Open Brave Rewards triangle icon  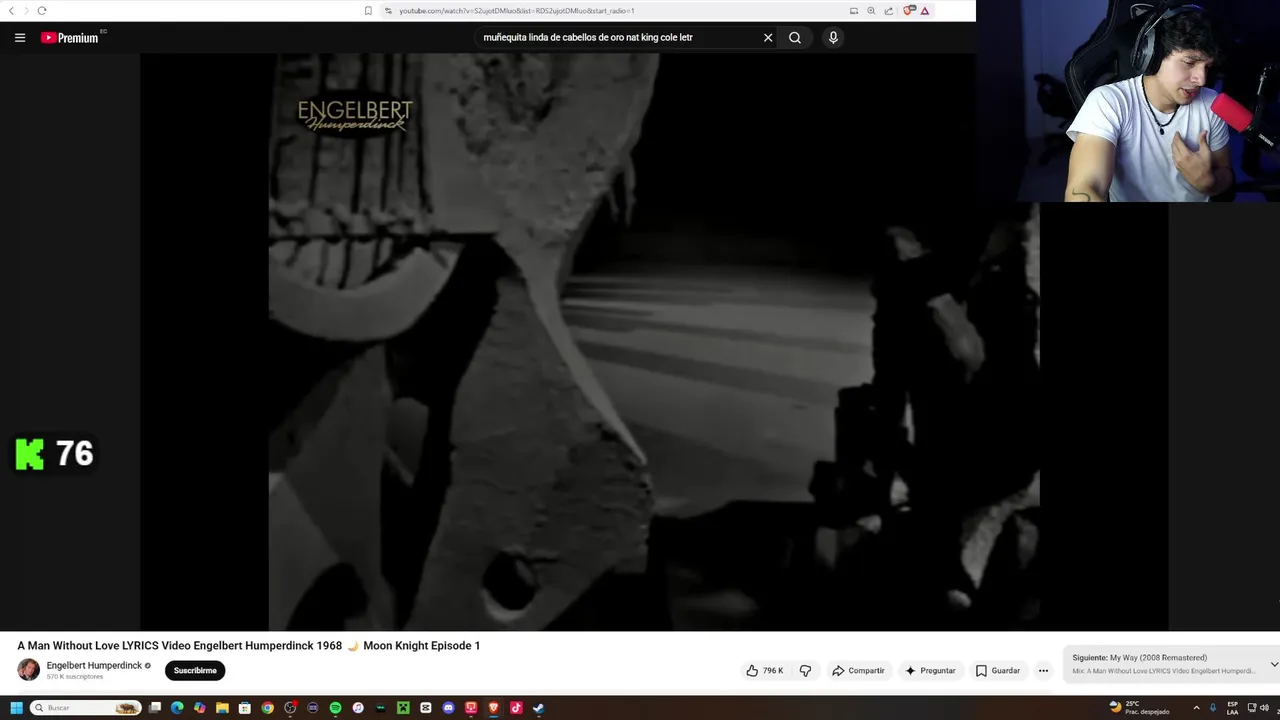click(925, 11)
